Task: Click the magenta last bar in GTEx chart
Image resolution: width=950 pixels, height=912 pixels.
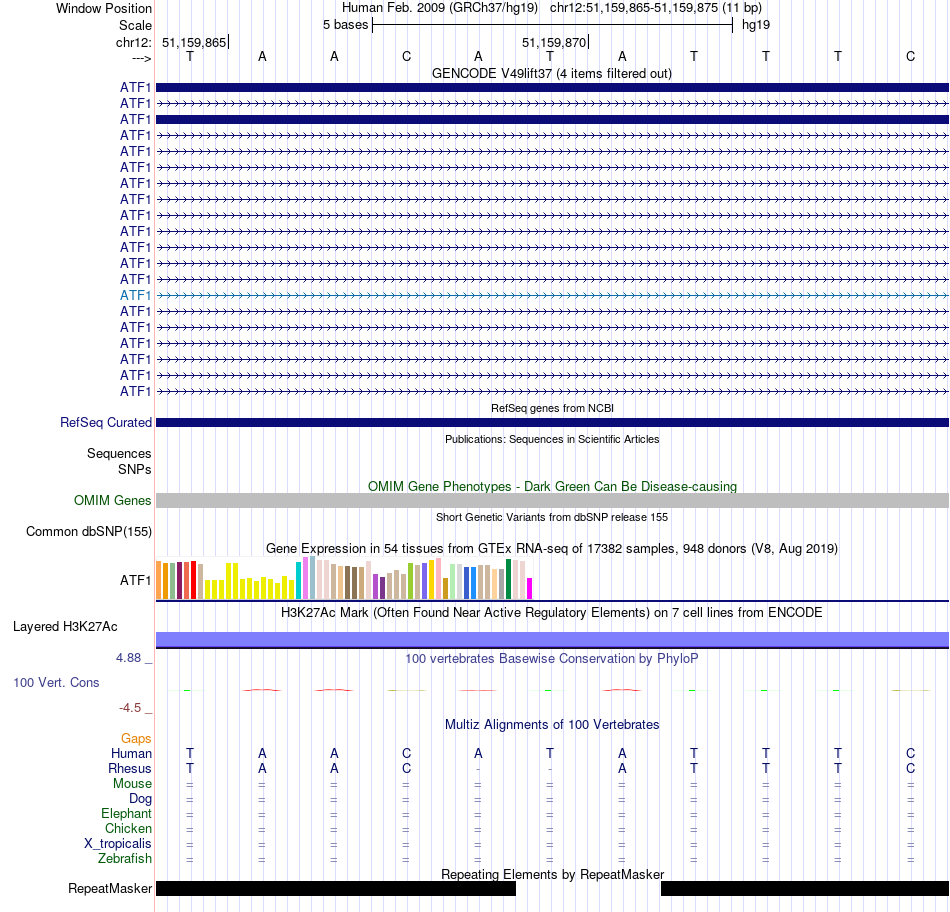Action: pos(530,588)
